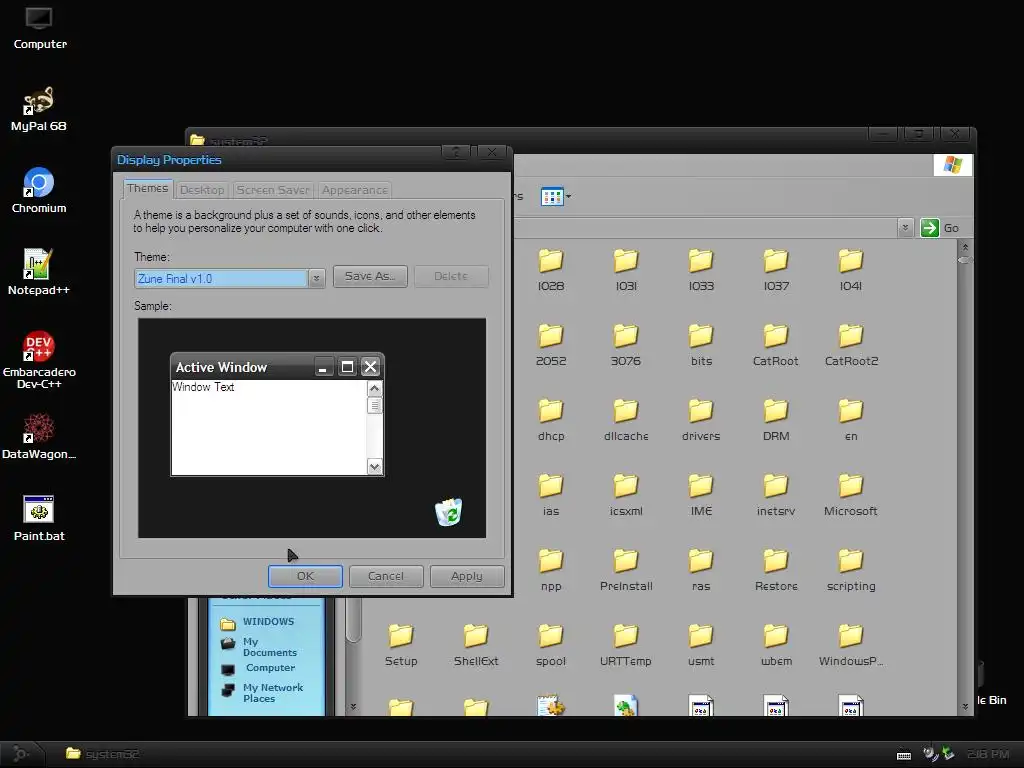Open Computer link in Other Places pane
Viewport: 1024px width, 768px height.
[x=259, y=668]
